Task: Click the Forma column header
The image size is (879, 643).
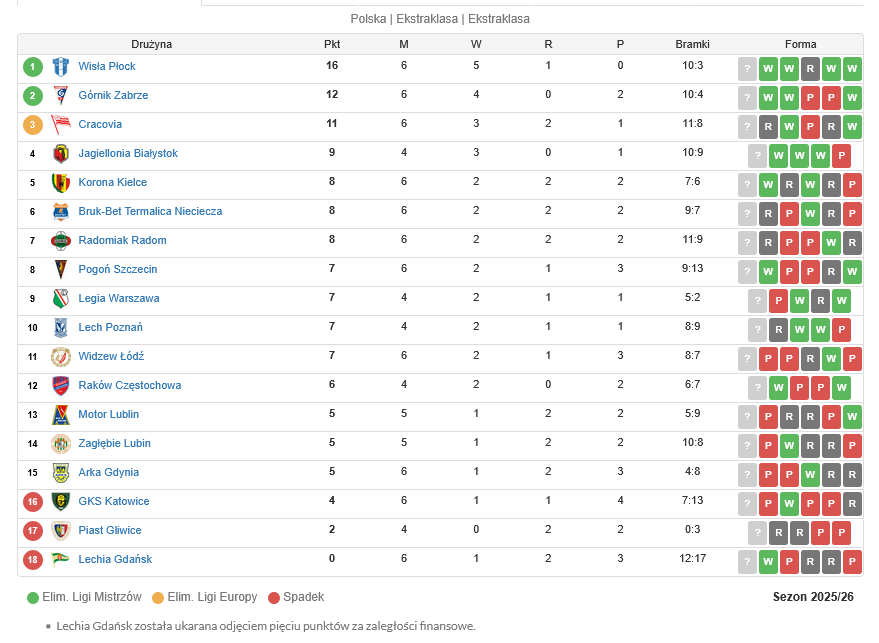Action: (800, 44)
